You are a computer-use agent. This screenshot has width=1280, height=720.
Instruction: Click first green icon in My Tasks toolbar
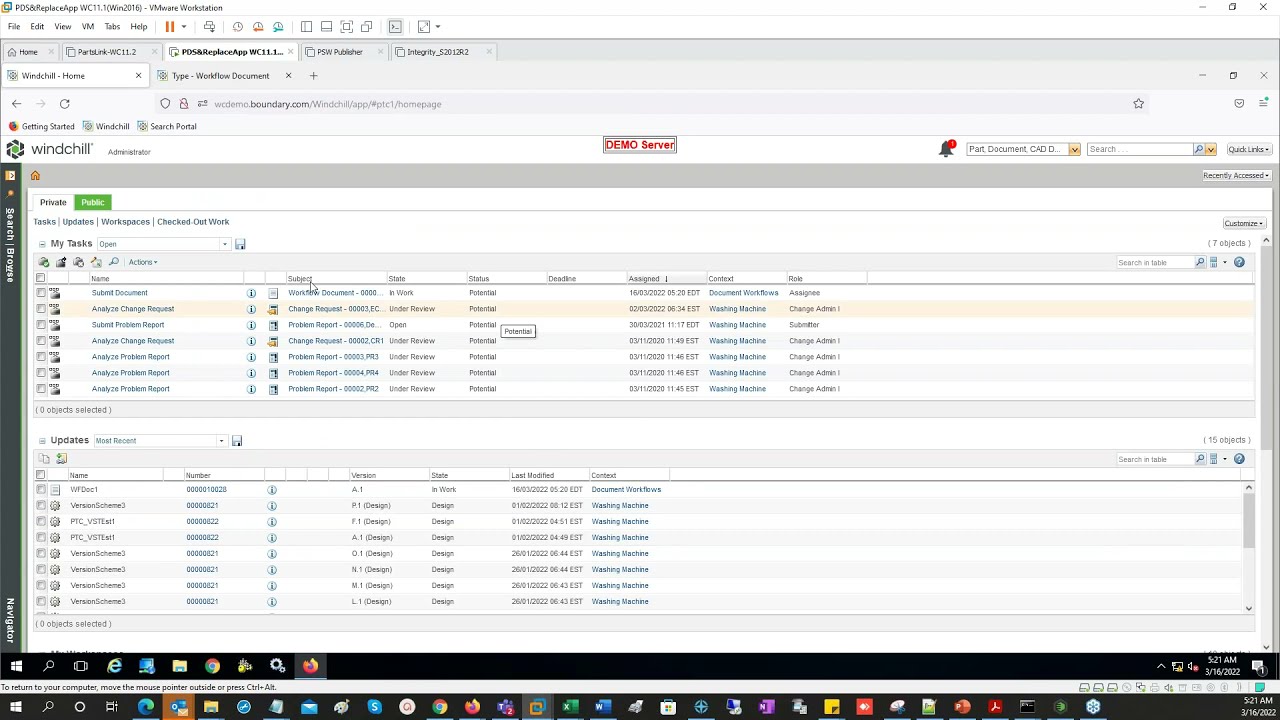coord(44,262)
